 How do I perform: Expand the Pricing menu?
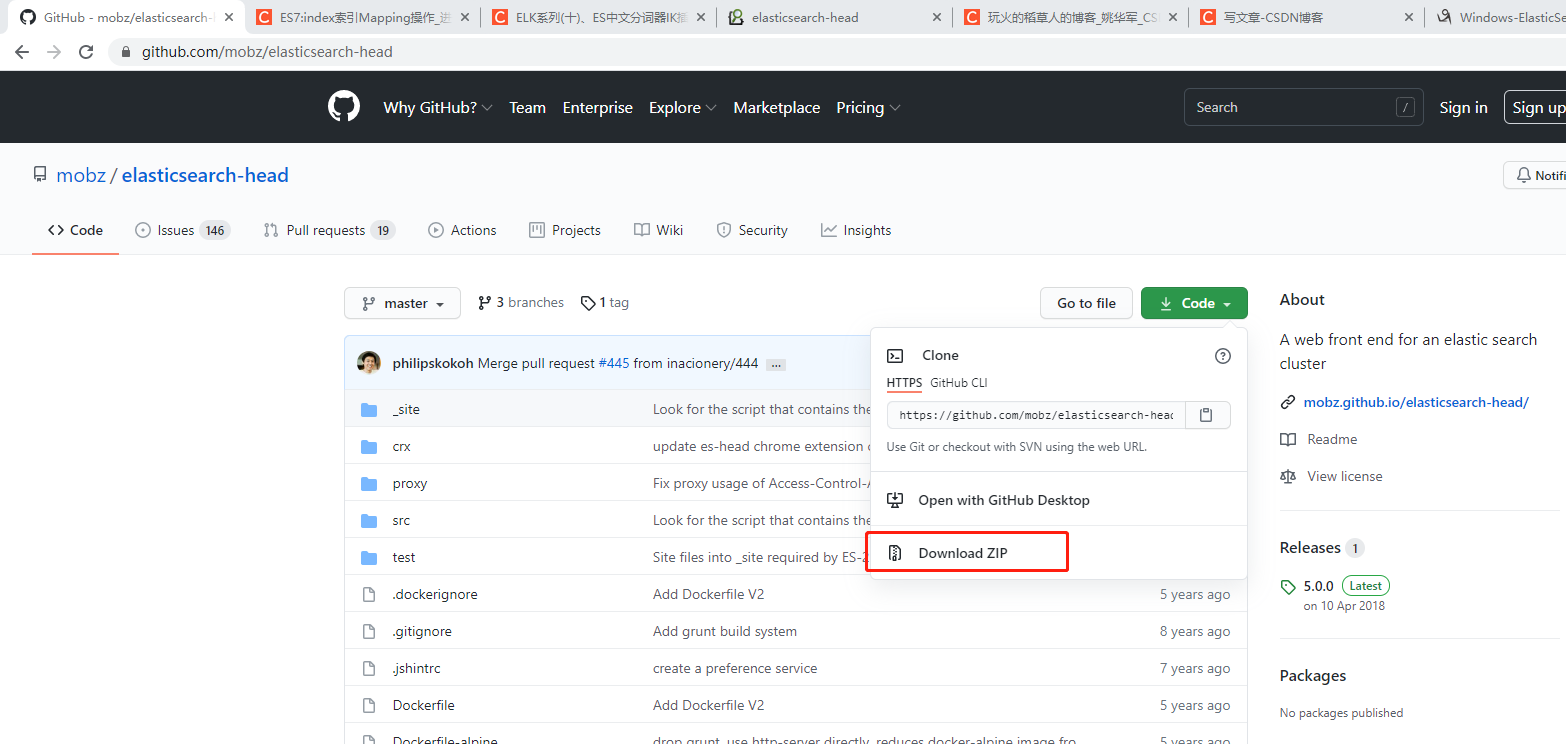coord(868,107)
